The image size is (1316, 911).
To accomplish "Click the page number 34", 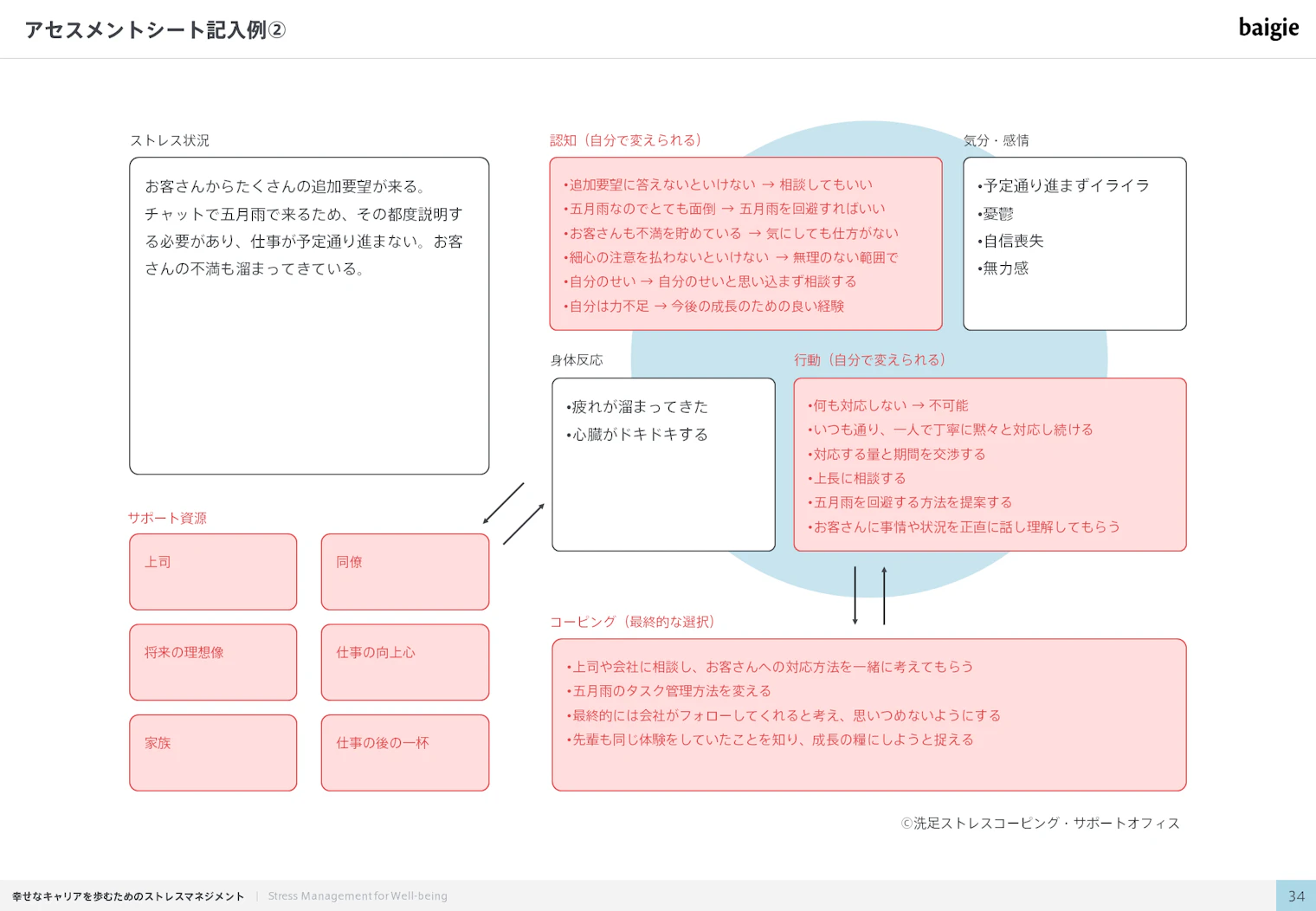I will pyautogui.click(x=1296, y=896).
